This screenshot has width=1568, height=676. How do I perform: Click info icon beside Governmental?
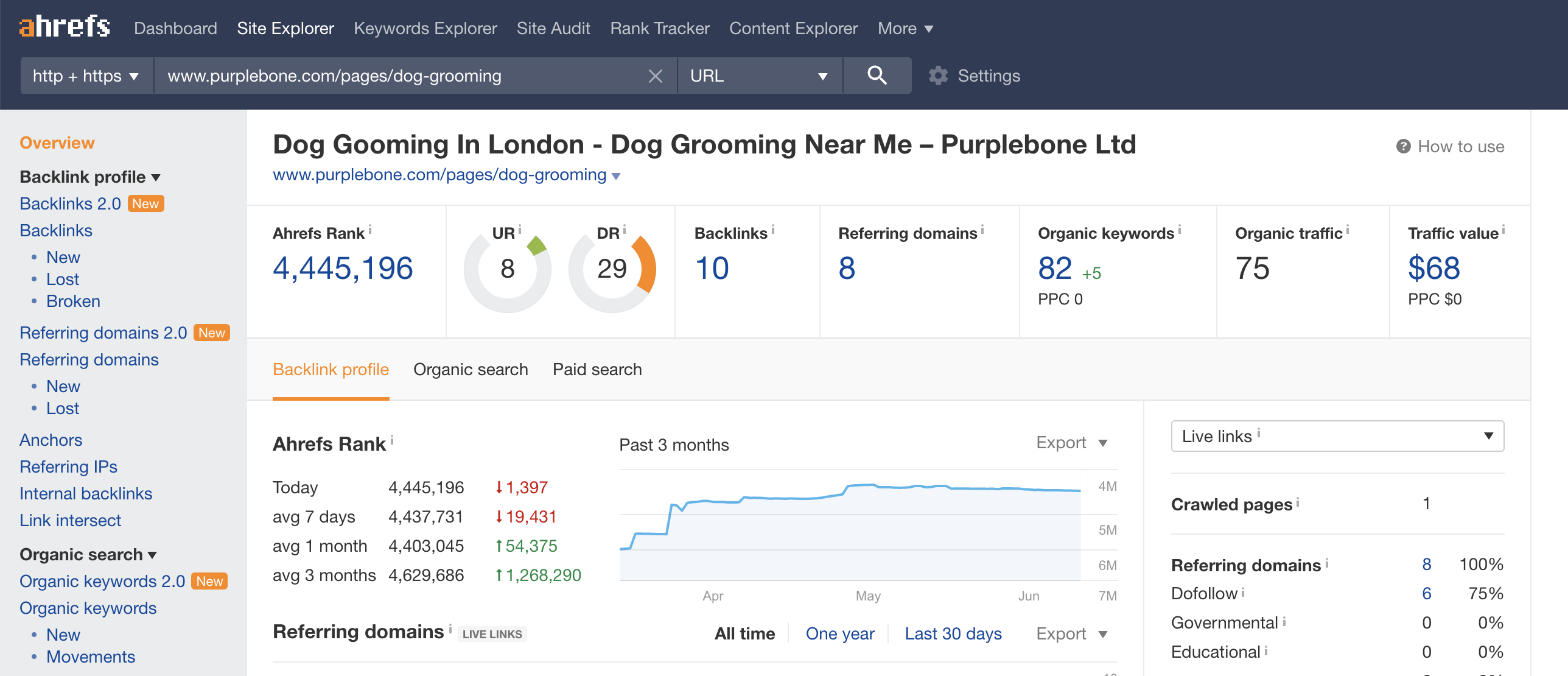click(1284, 621)
